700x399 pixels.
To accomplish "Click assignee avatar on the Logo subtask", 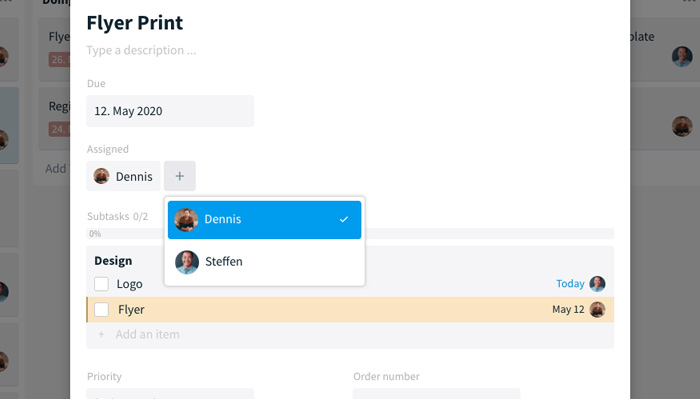I will click(597, 284).
